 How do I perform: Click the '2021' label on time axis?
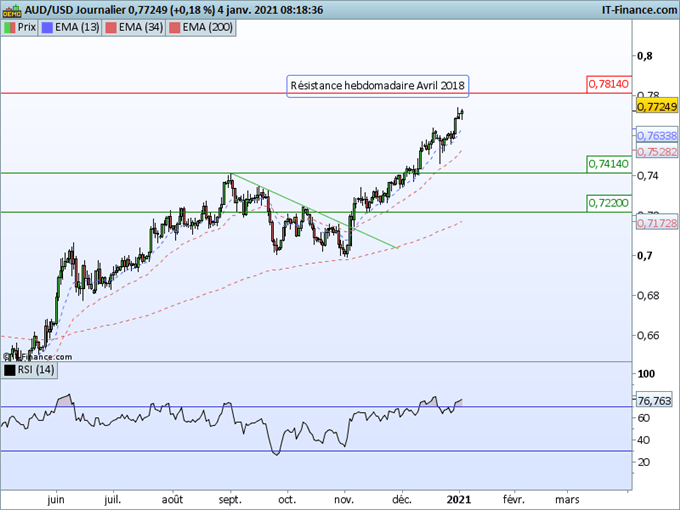click(459, 500)
